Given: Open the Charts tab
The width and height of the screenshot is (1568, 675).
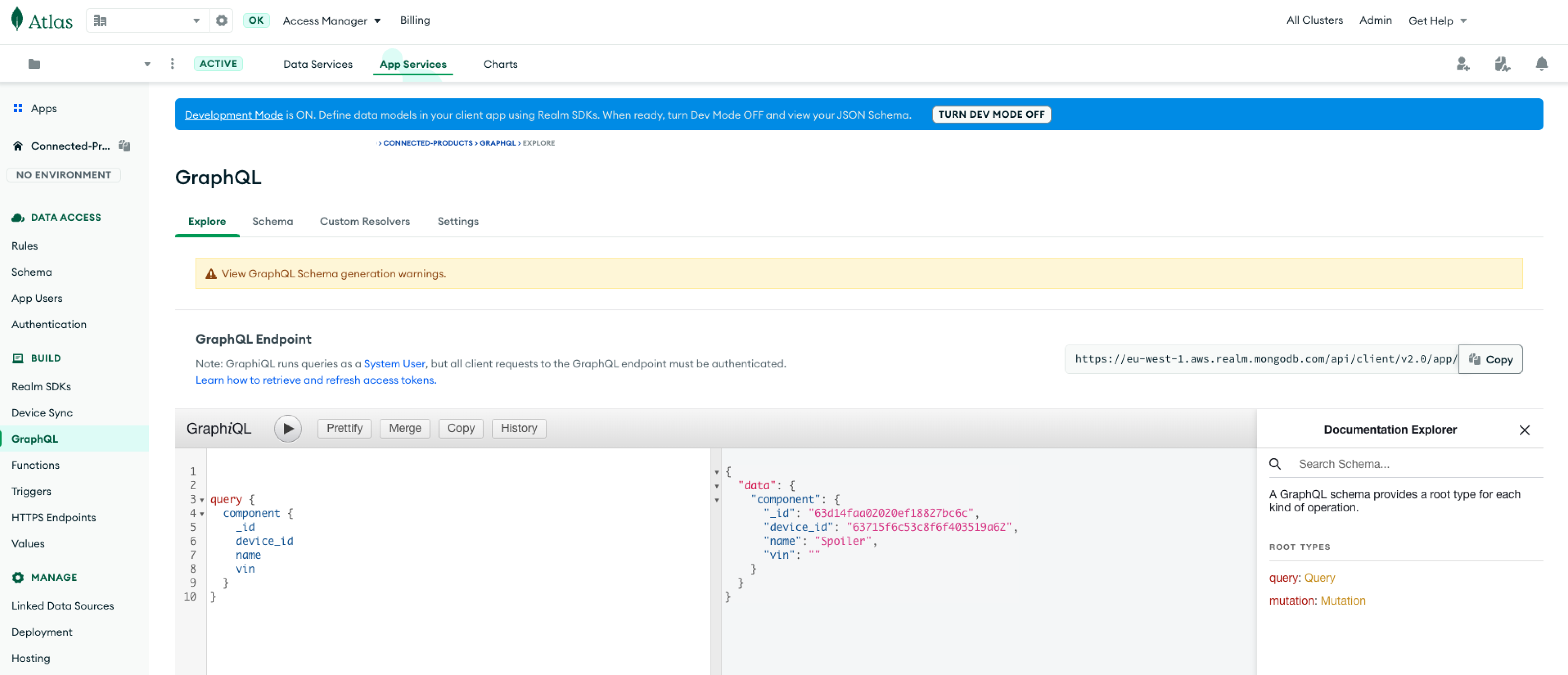Looking at the screenshot, I should 500,64.
